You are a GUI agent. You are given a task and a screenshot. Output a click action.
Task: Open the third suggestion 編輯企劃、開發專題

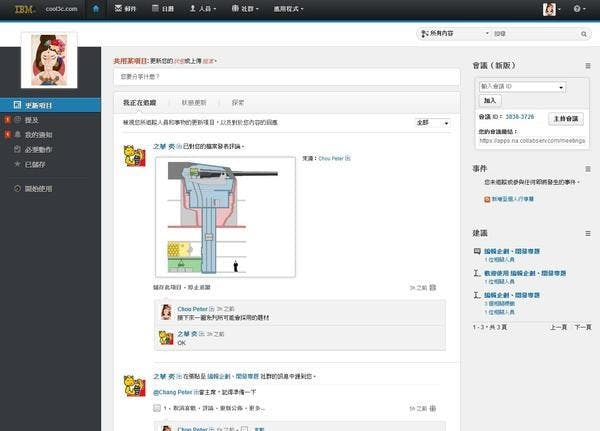[x=512, y=295]
